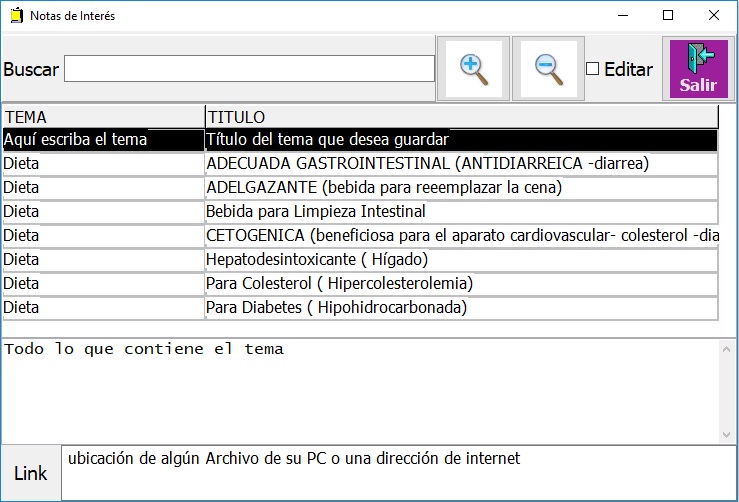
Task: Click the 'Todo lo que contiene el tema' text area
Action: [x=361, y=391]
